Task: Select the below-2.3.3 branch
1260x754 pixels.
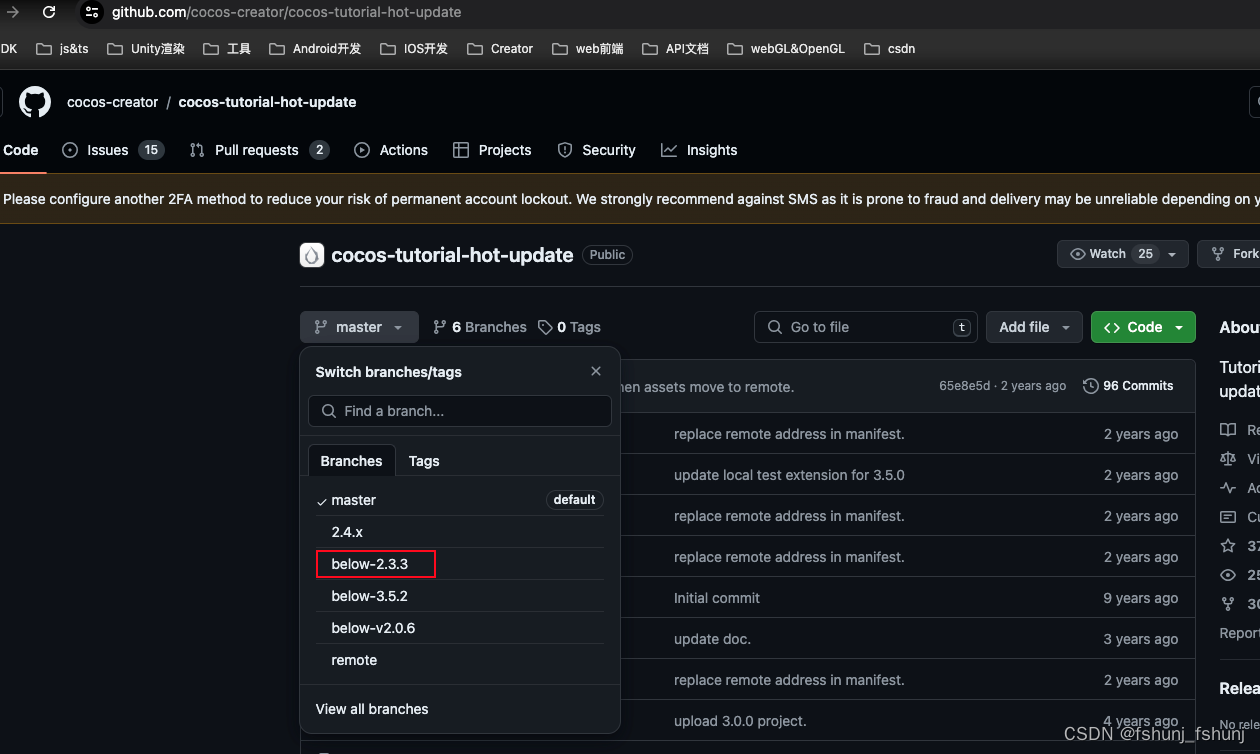Action: tap(460, 564)
